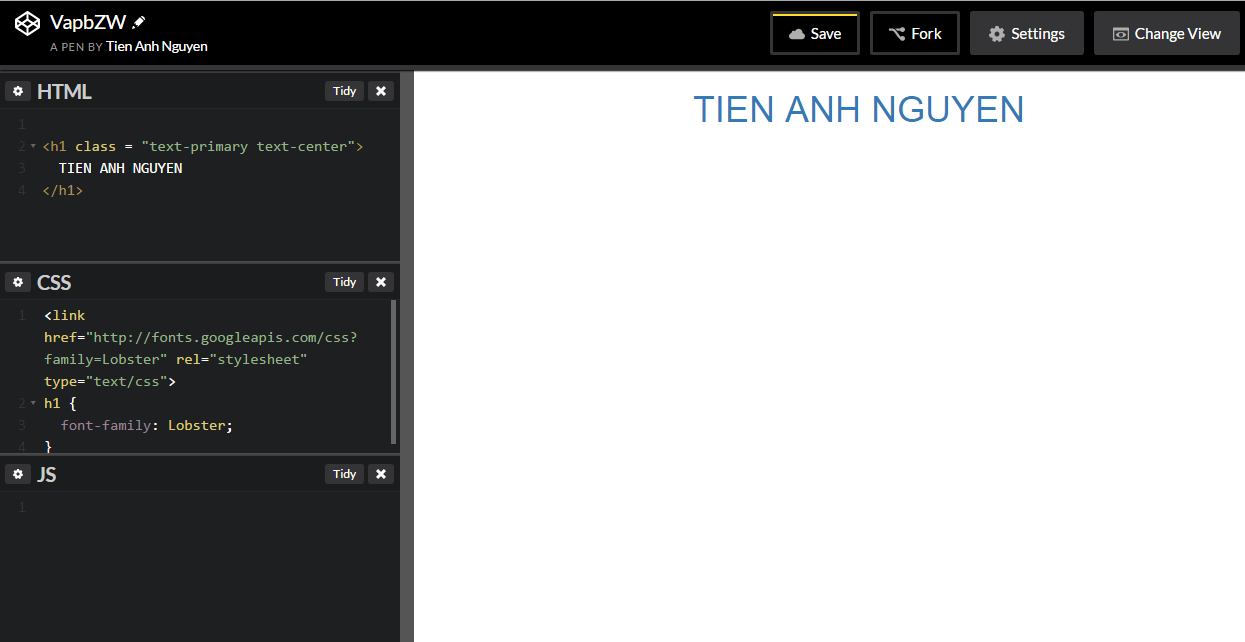Close the JS editor panel
Image resolution: width=1245 pixels, height=642 pixels.
click(x=381, y=473)
